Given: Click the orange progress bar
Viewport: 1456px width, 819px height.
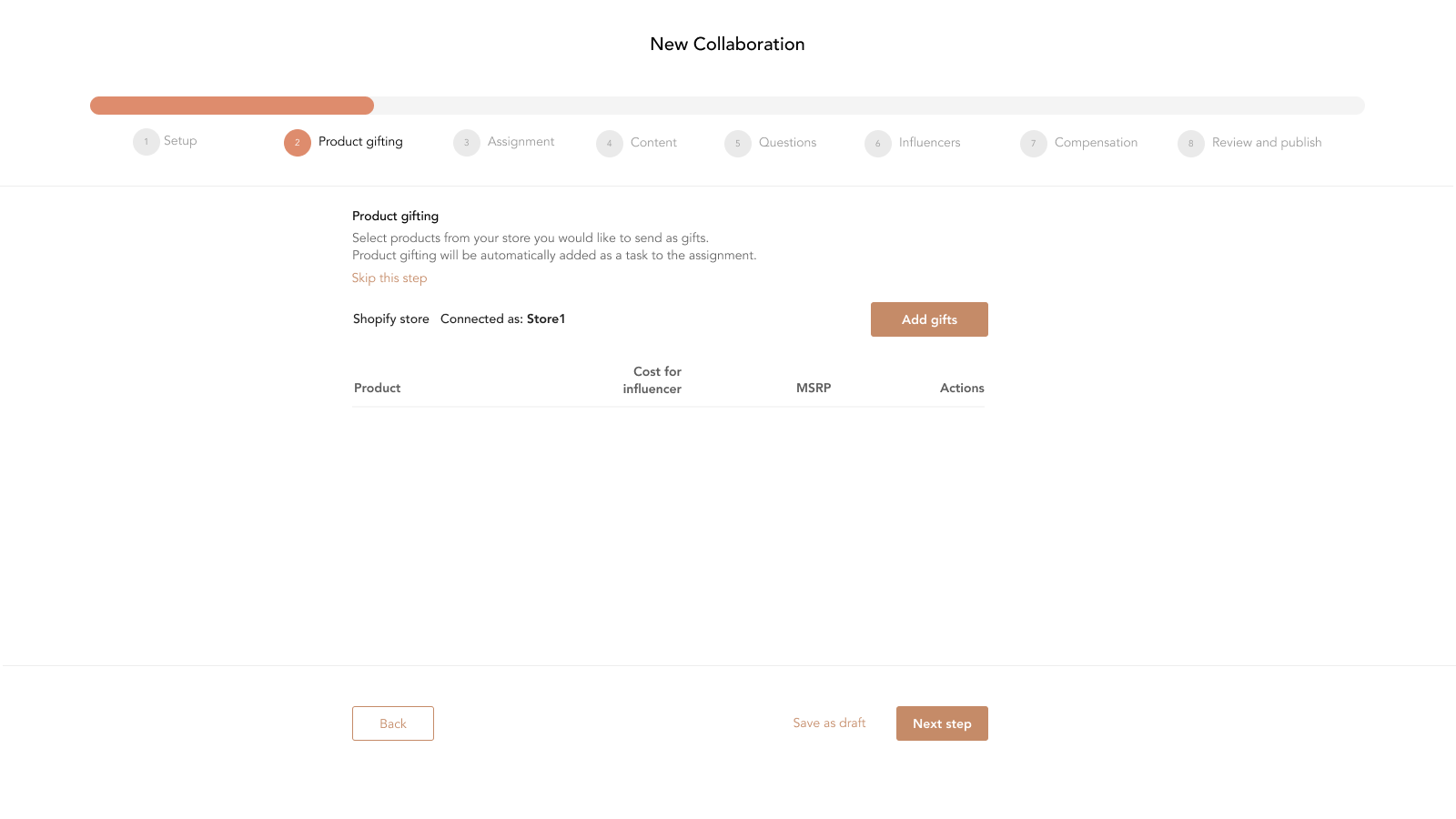Looking at the screenshot, I should pyautogui.click(x=231, y=106).
